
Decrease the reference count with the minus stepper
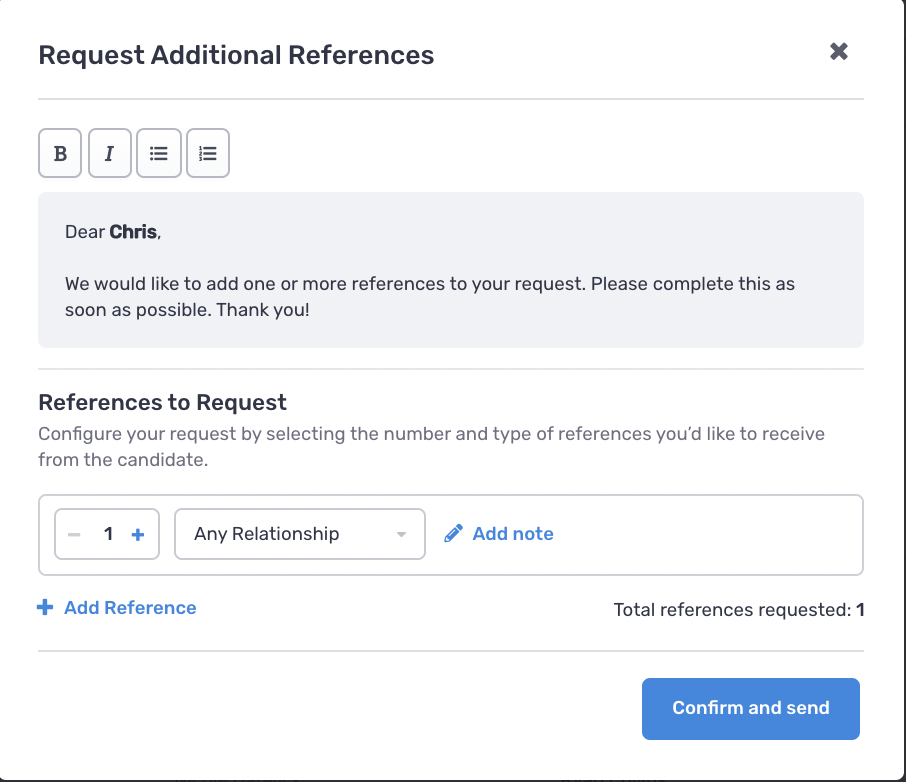click(x=74, y=533)
